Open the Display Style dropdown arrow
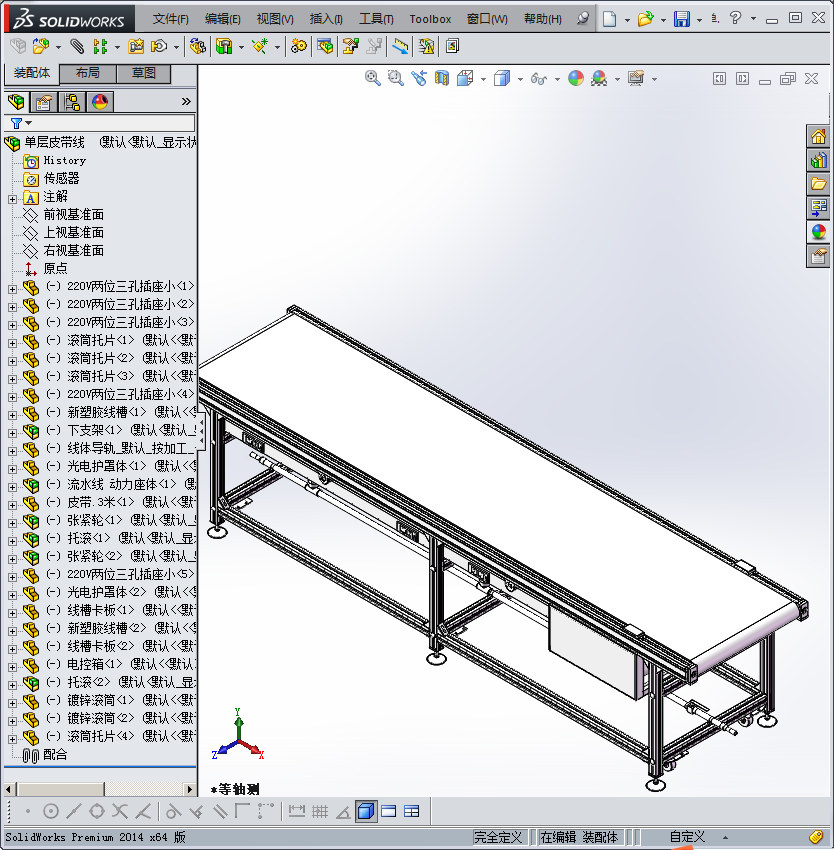This screenshot has width=834, height=850. pos(520,79)
